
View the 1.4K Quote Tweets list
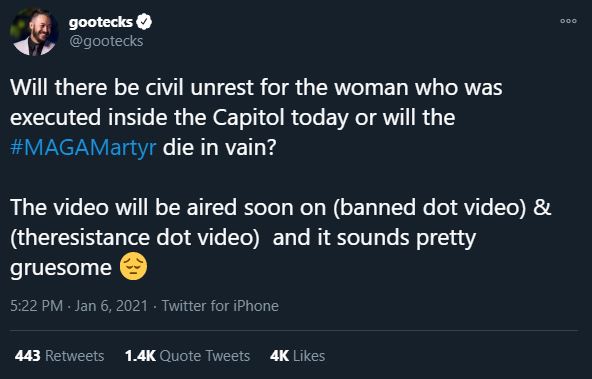point(187,356)
